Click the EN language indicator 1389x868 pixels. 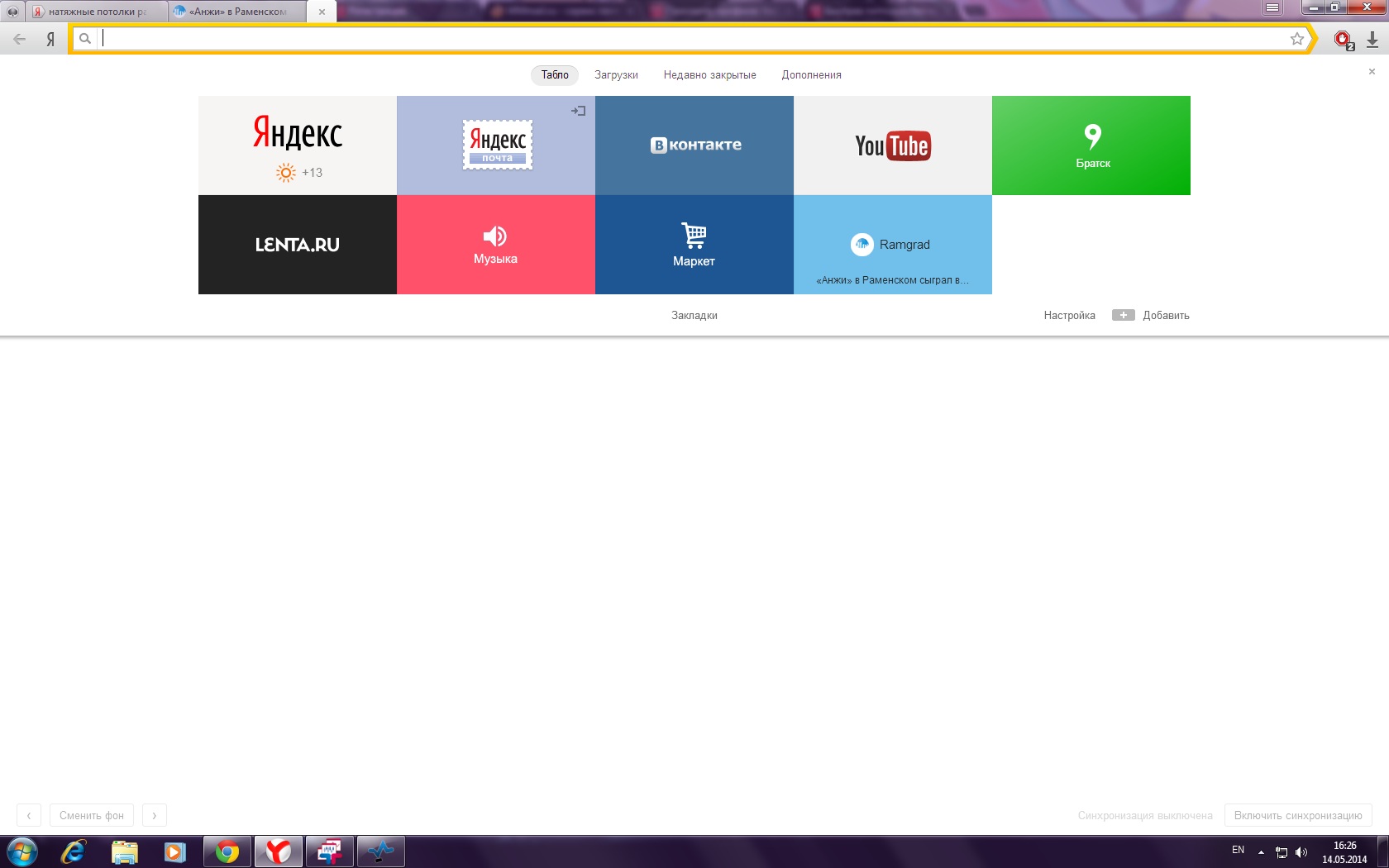(x=1238, y=851)
